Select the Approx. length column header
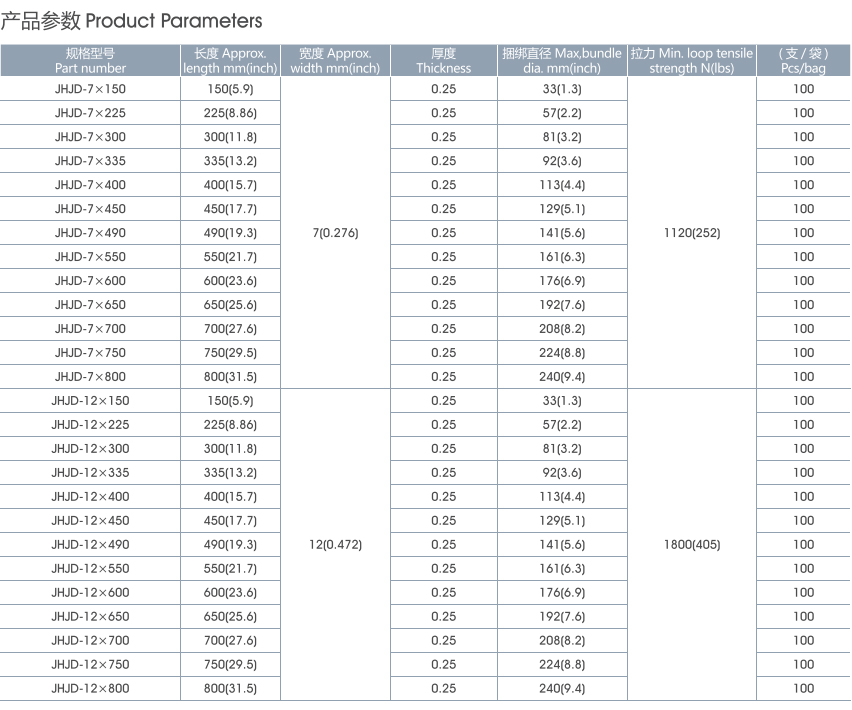The width and height of the screenshot is (852, 710). [230, 60]
